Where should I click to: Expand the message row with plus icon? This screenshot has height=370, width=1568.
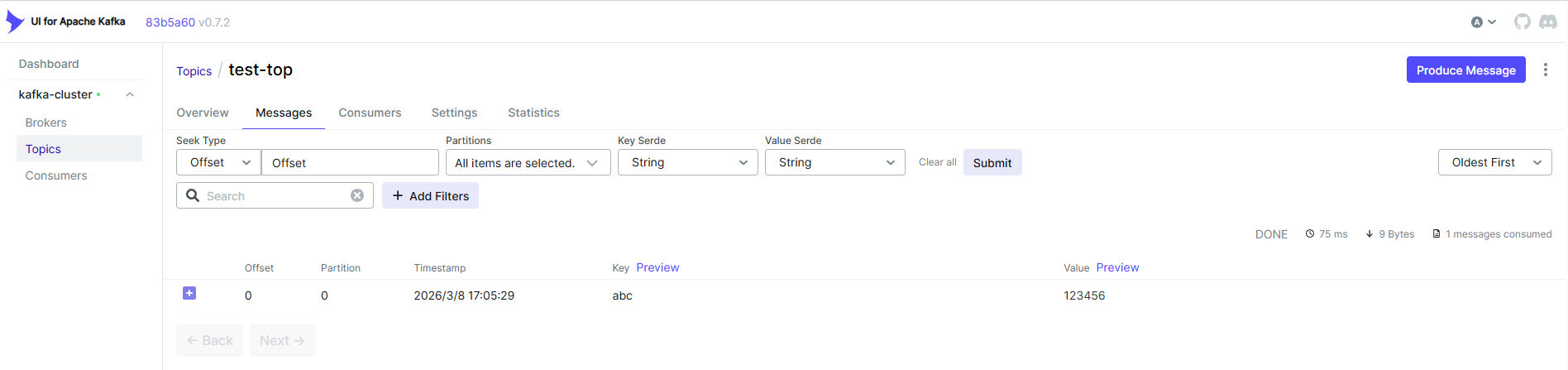click(x=189, y=294)
